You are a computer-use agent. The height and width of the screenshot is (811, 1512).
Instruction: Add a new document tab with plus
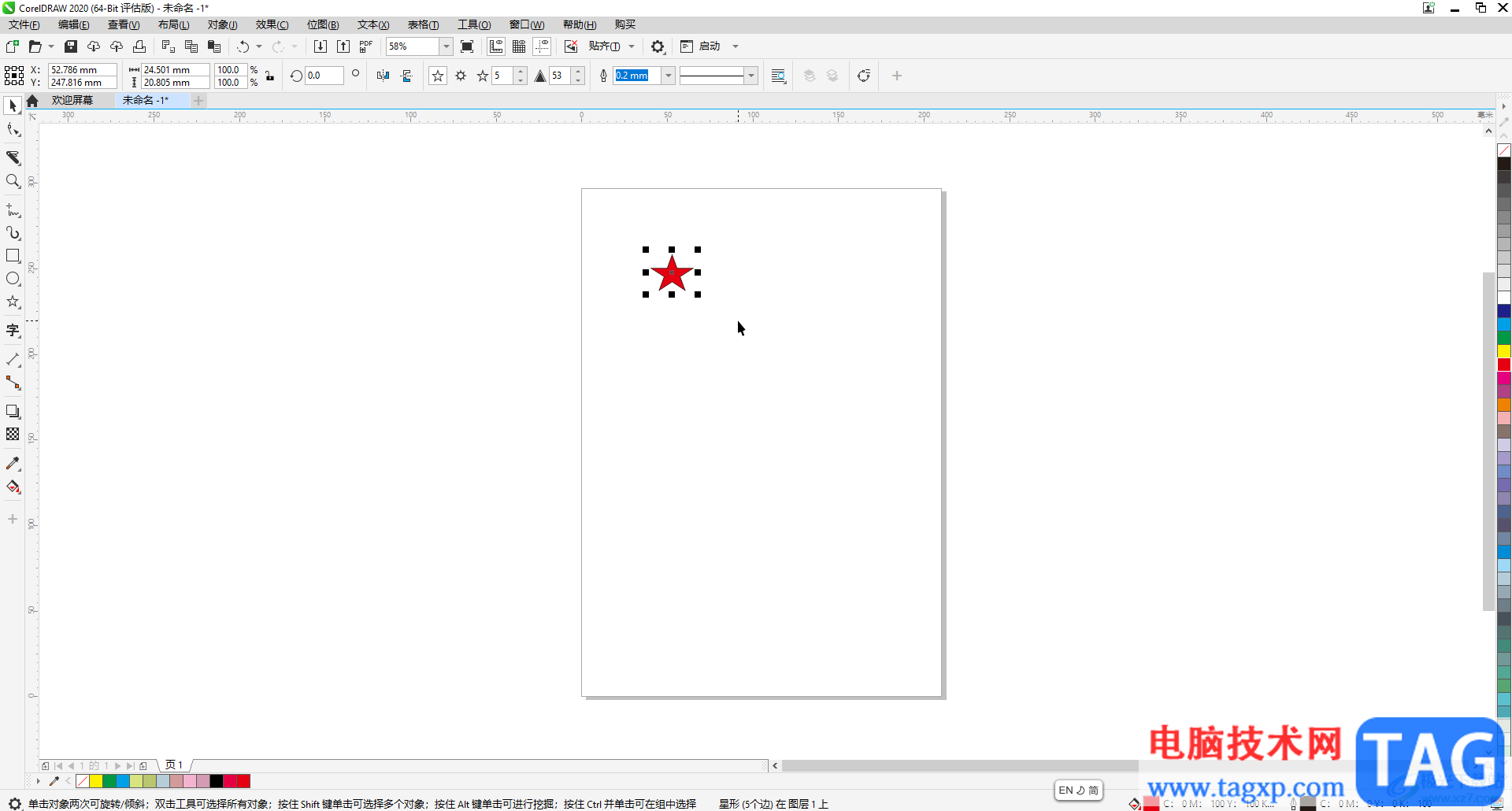click(x=198, y=100)
